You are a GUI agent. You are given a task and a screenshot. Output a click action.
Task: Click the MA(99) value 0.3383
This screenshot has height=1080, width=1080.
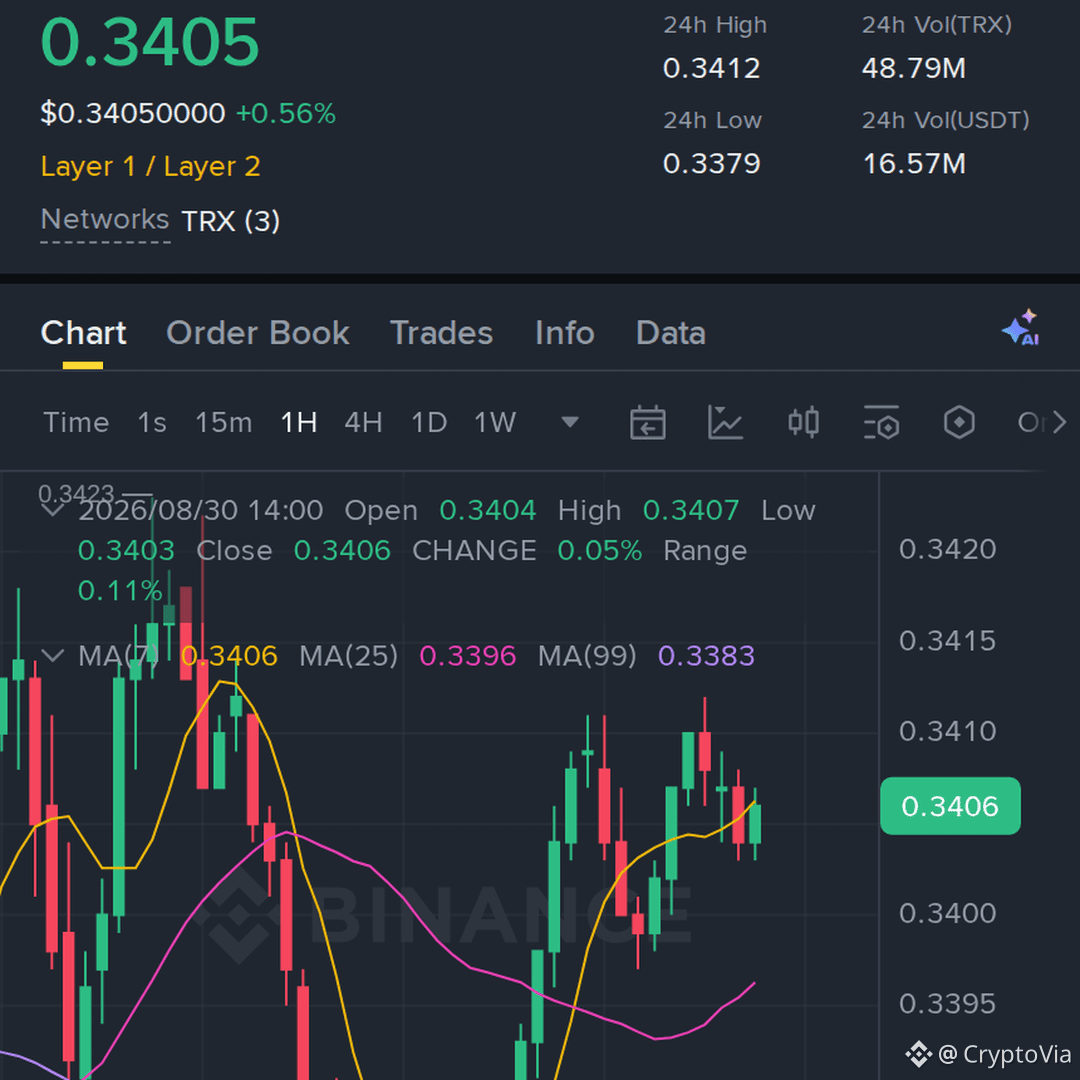point(706,656)
